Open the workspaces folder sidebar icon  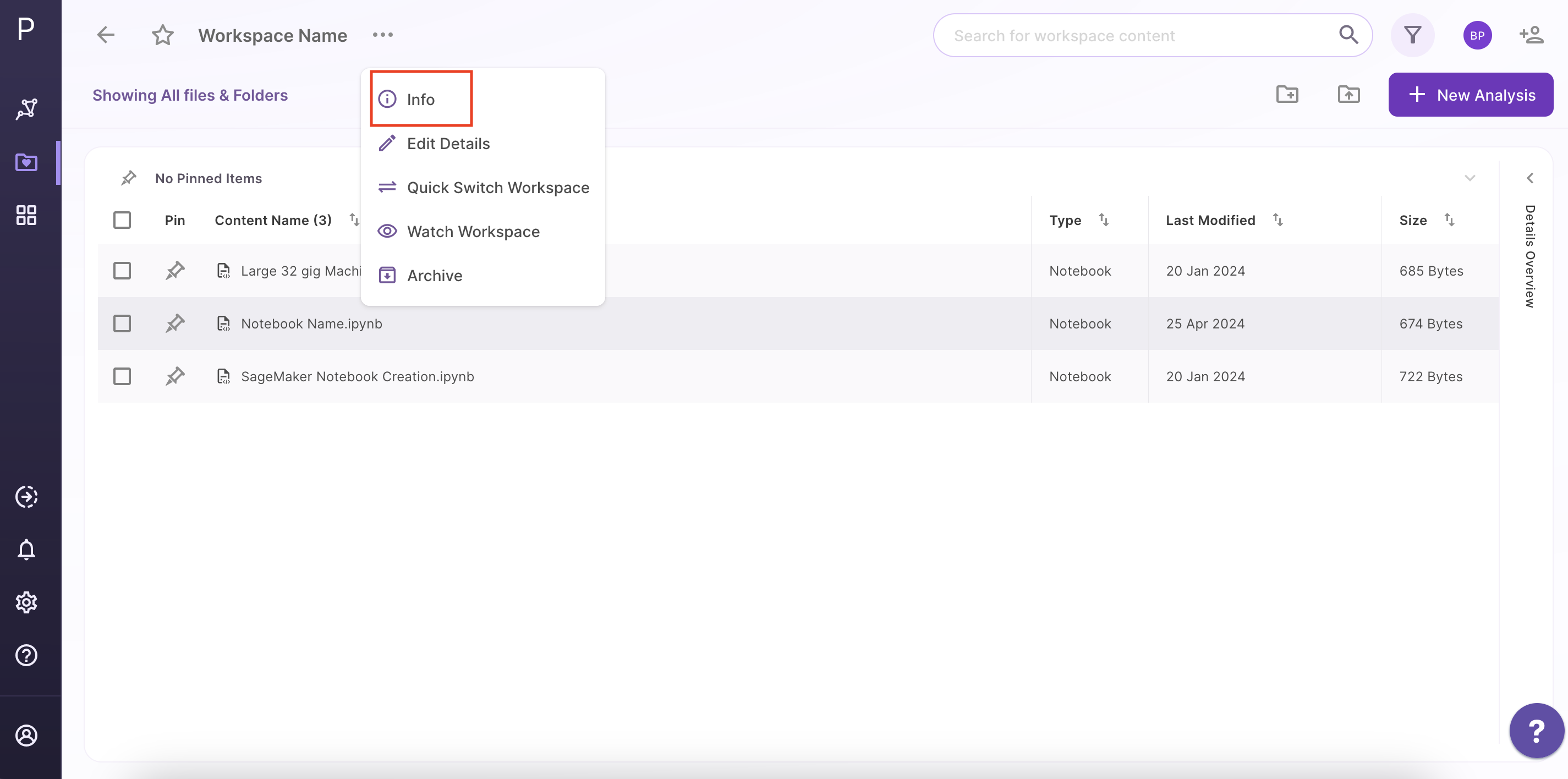coord(26,162)
